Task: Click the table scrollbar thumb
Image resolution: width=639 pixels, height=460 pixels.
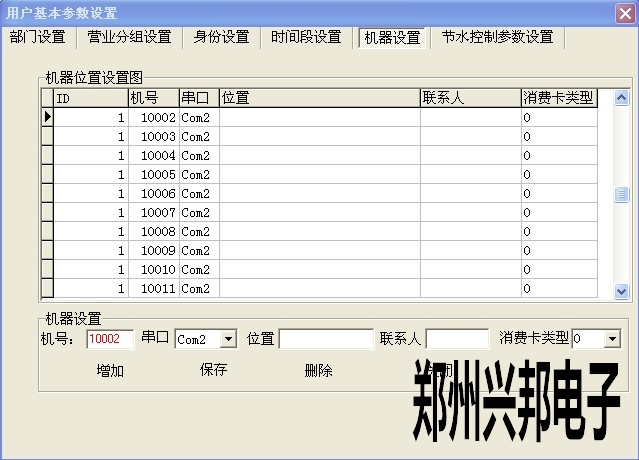Action: (x=621, y=194)
